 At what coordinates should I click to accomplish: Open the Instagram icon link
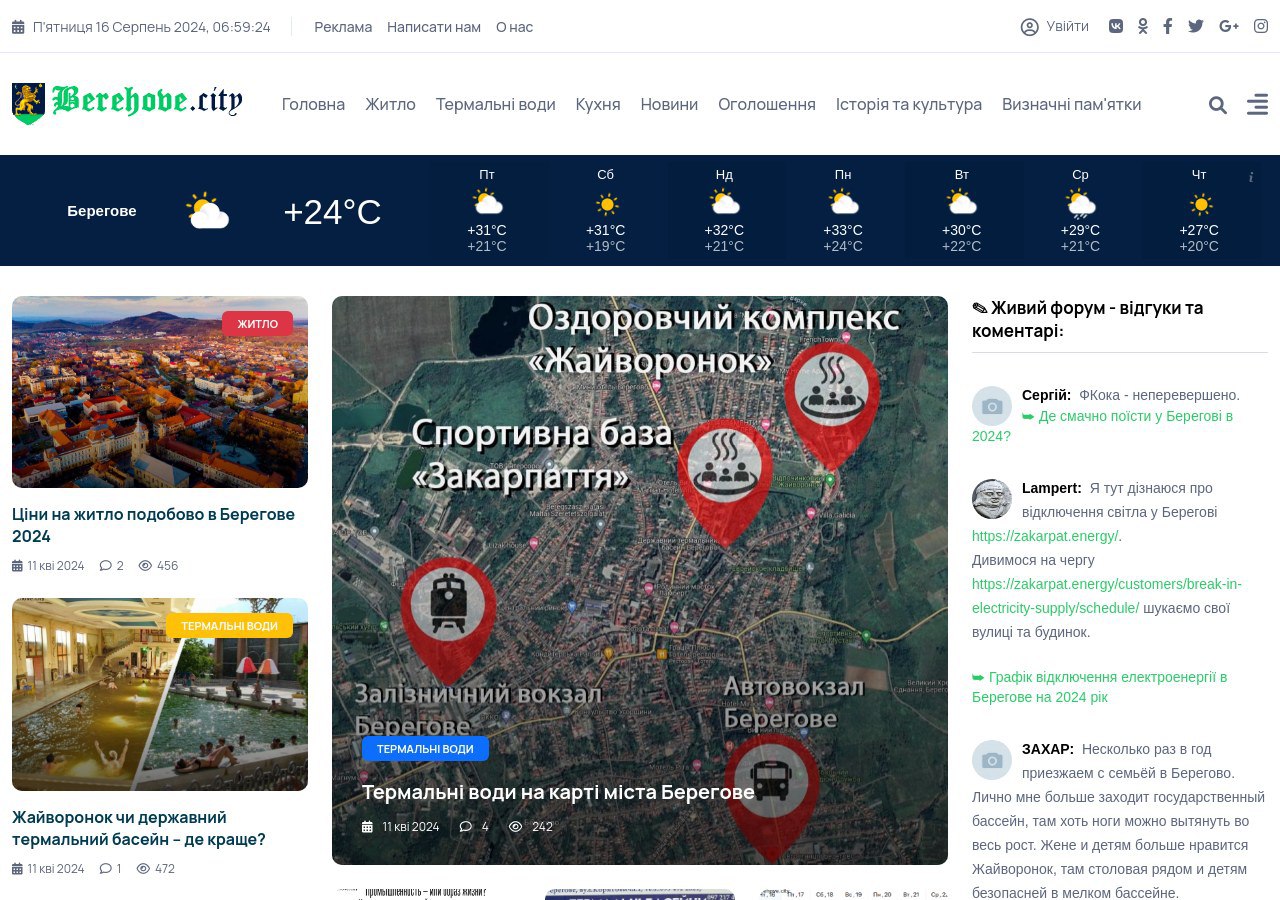pyautogui.click(x=1261, y=26)
